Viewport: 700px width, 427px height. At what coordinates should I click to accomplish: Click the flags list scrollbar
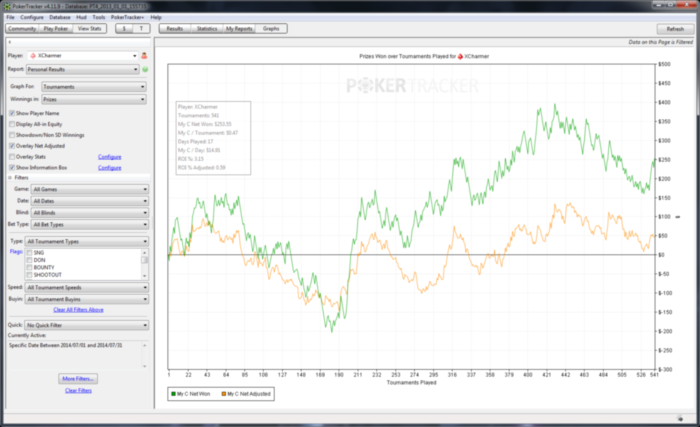point(144,264)
